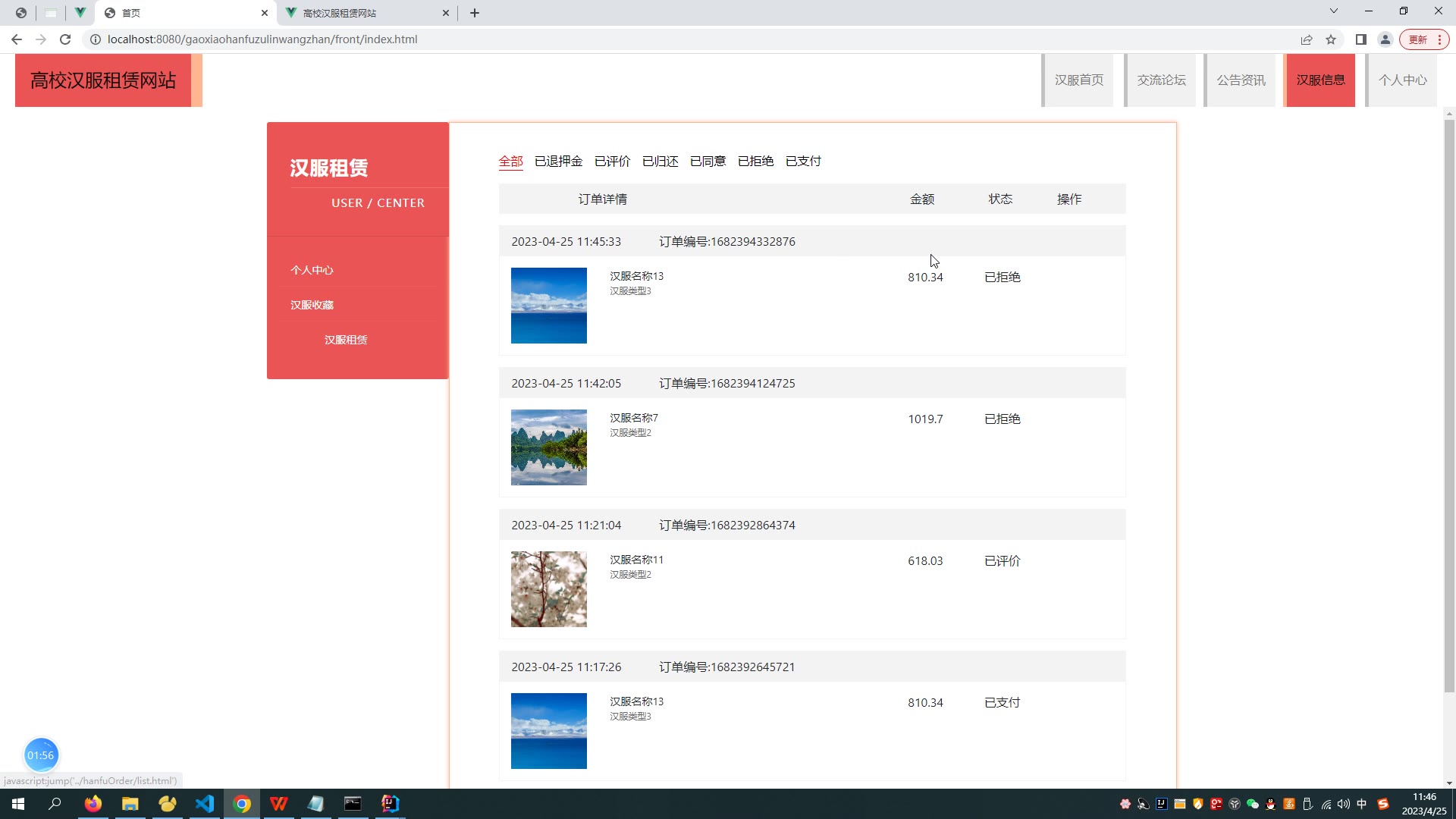The height and width of the screenshot is (819, 1456).
Task: Select the 已支付 order filter
Action: click(x=803, y=161)
